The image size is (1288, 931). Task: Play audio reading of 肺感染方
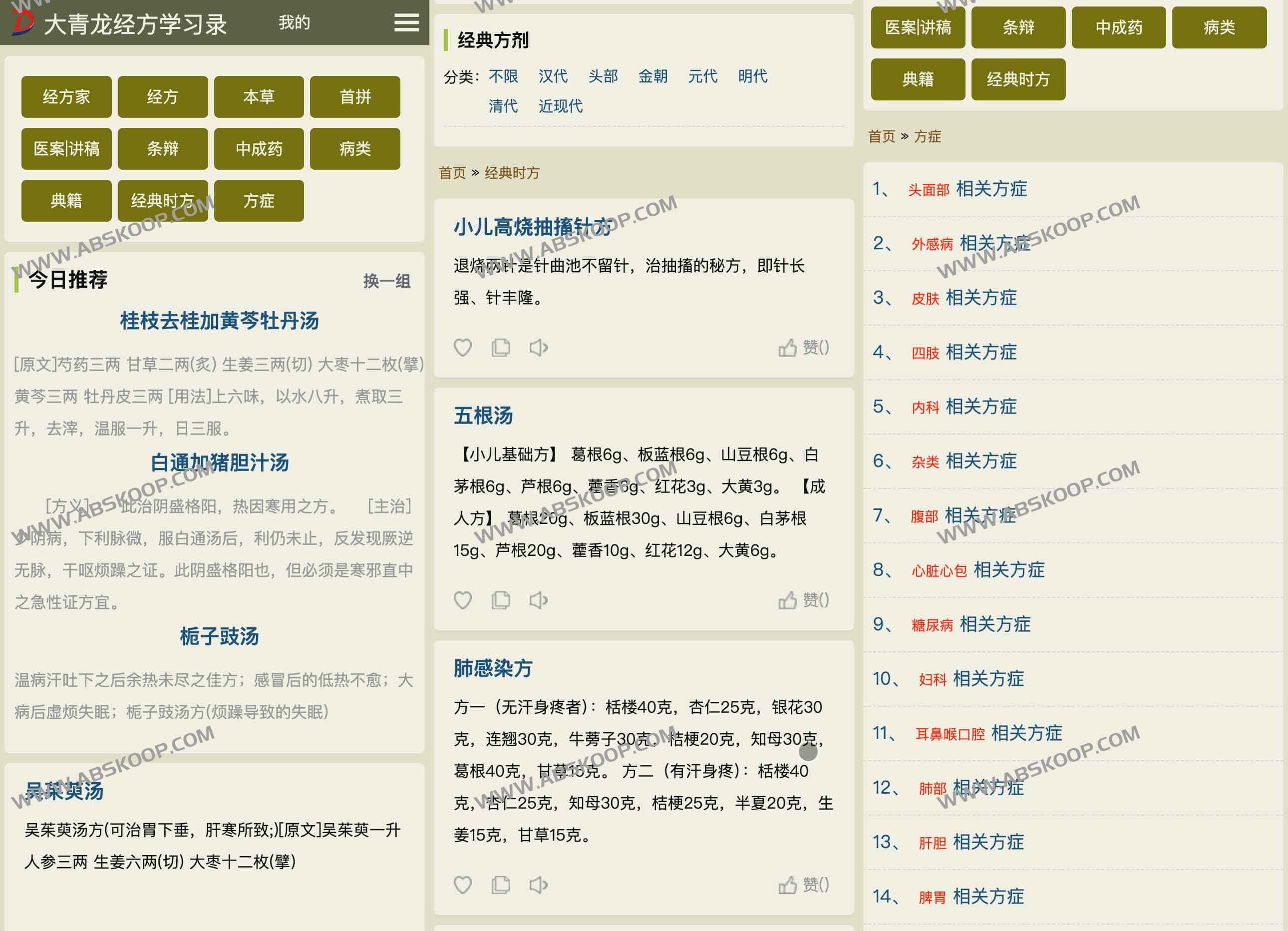tap(538, 885)
